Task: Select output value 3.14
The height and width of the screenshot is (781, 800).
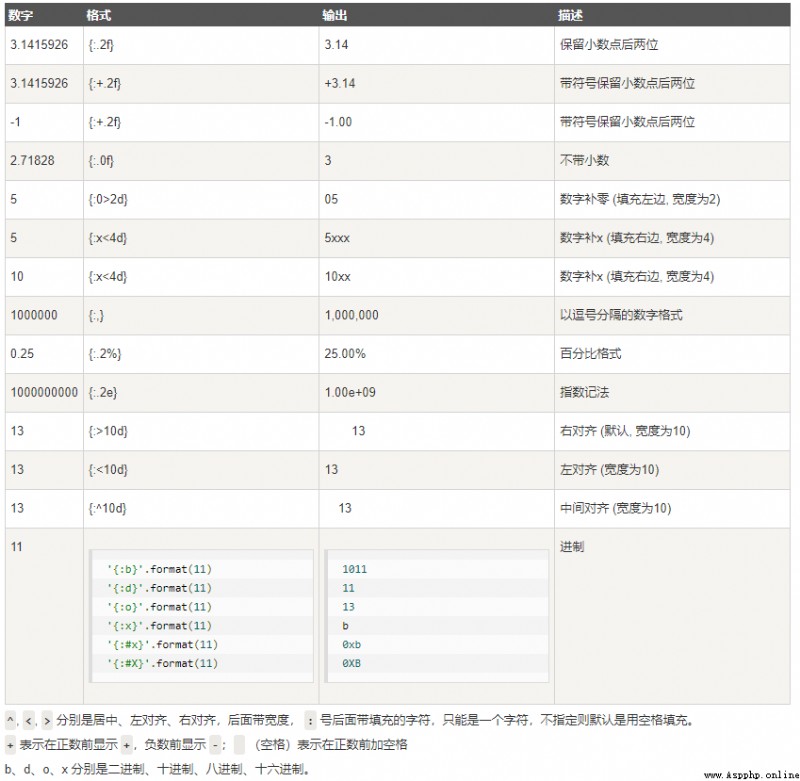Action: point(336,45)
